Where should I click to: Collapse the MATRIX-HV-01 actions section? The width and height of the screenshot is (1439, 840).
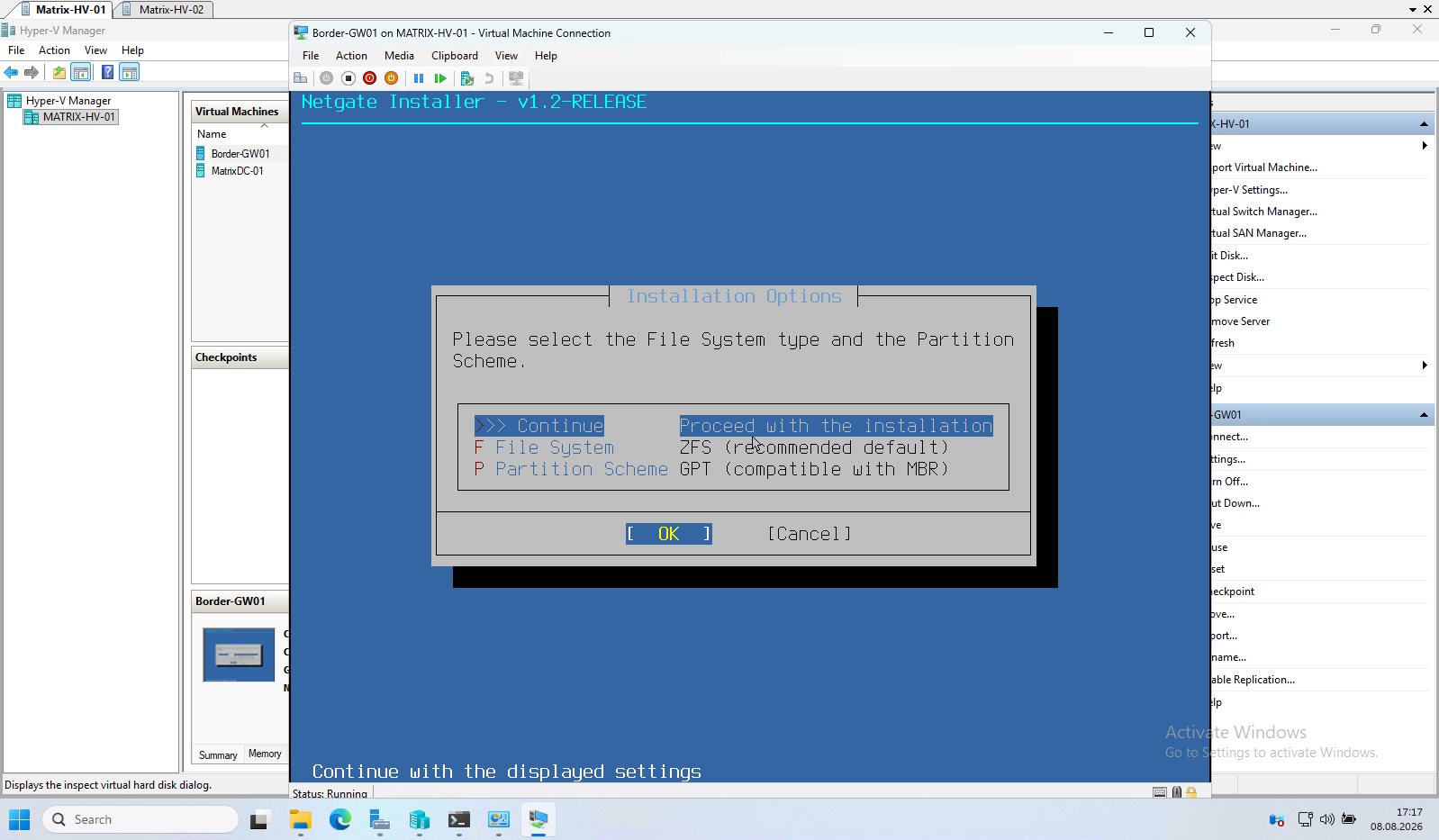1424,124
